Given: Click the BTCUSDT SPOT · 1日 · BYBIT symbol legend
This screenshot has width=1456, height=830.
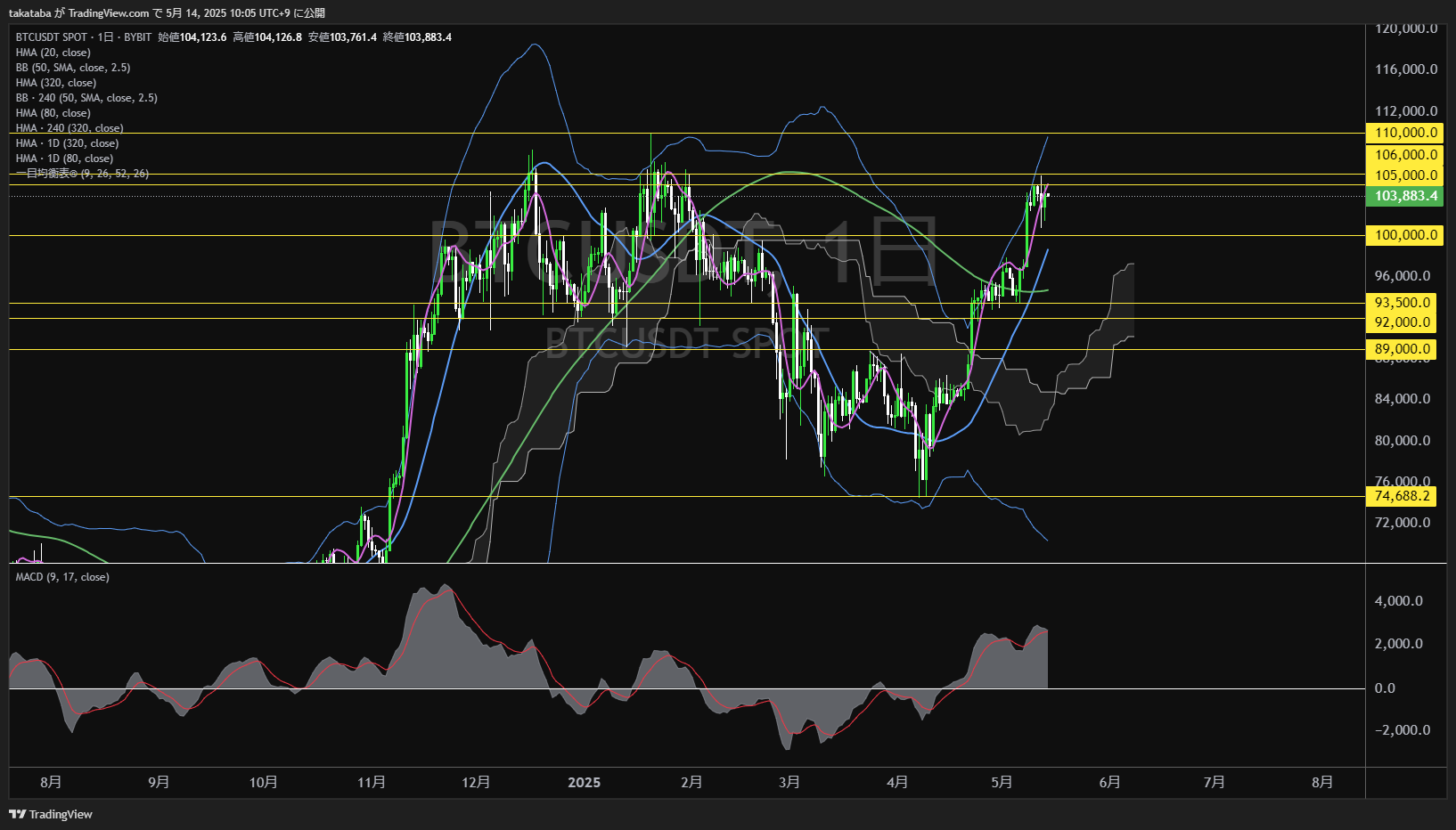Looking at the screenshot, I should pyautogui.click(x=84, y=37).
